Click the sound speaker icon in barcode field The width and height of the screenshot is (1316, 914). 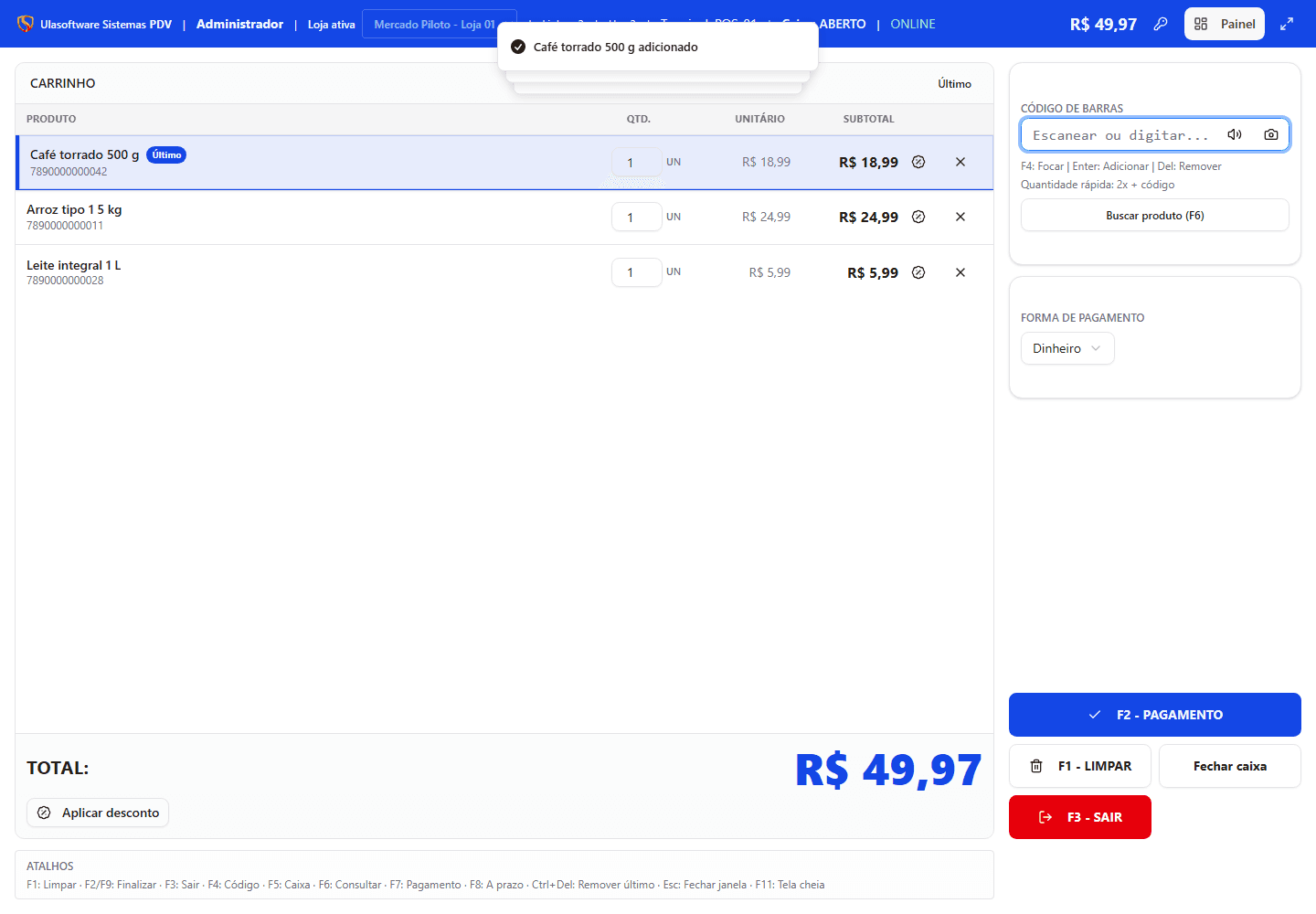pos(1235,134)
